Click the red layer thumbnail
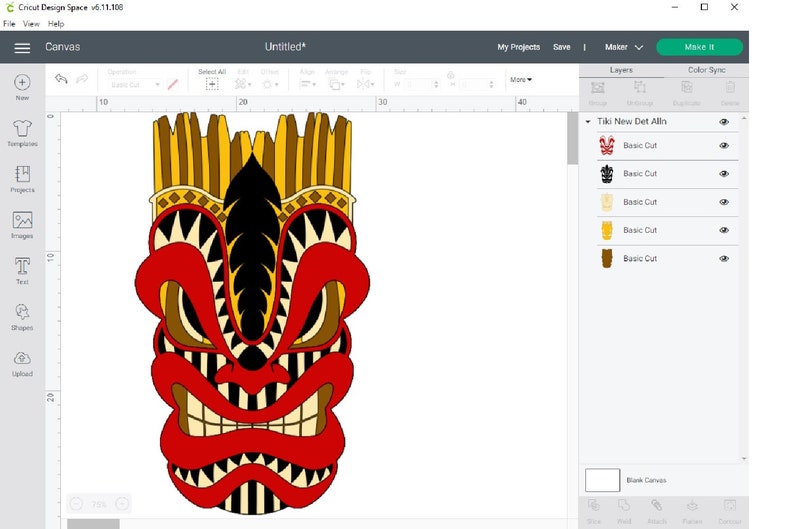 (607, 145)
